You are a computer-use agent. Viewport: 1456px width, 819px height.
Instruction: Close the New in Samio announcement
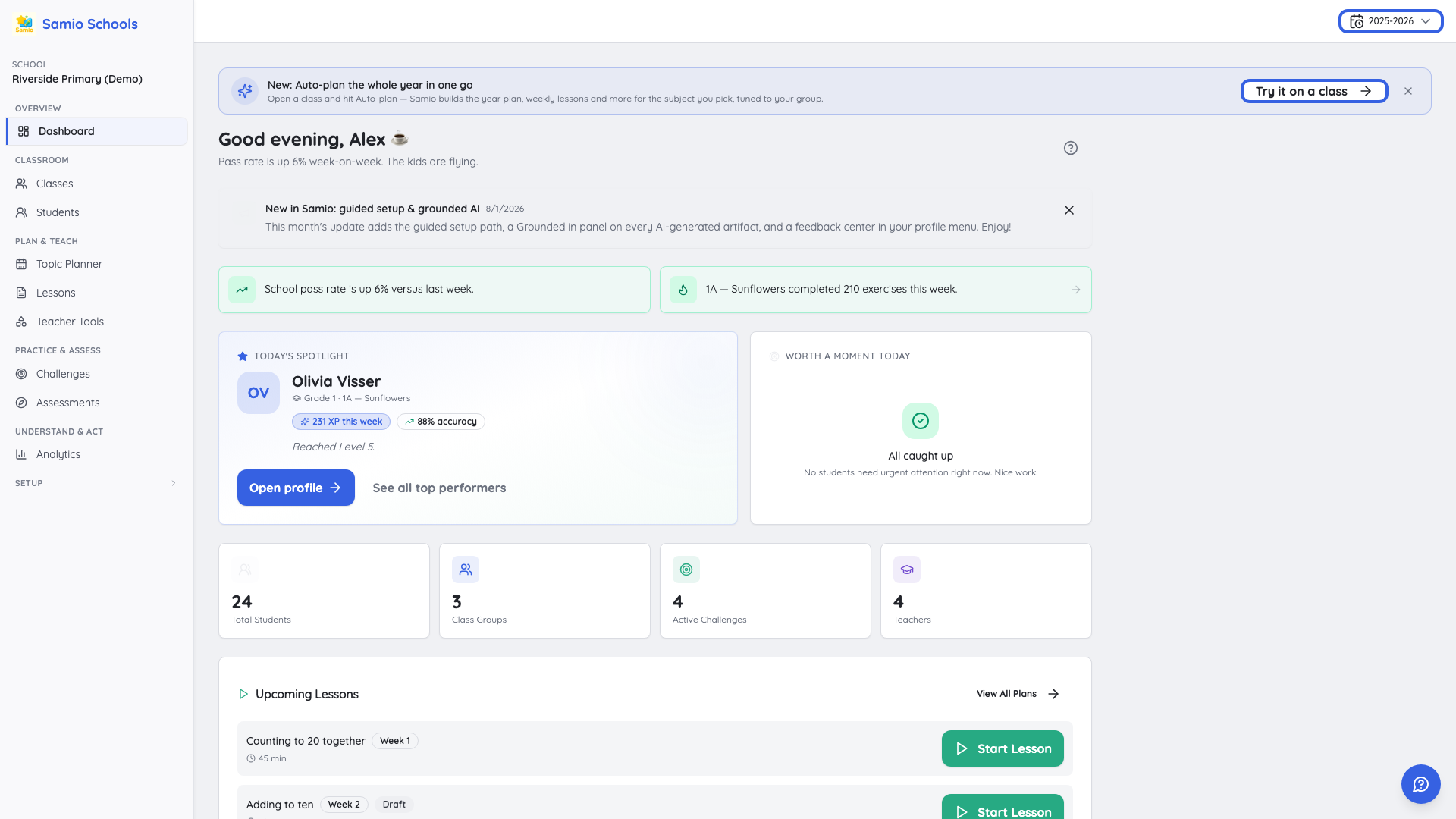(1069, 210)
